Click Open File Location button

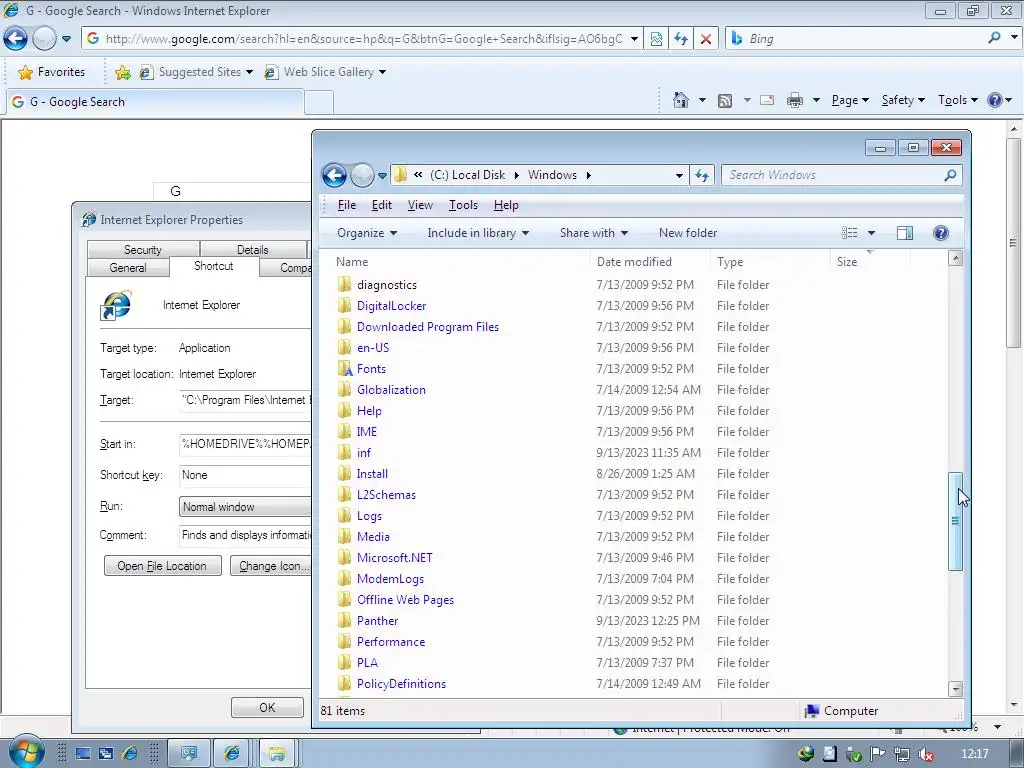163,566
